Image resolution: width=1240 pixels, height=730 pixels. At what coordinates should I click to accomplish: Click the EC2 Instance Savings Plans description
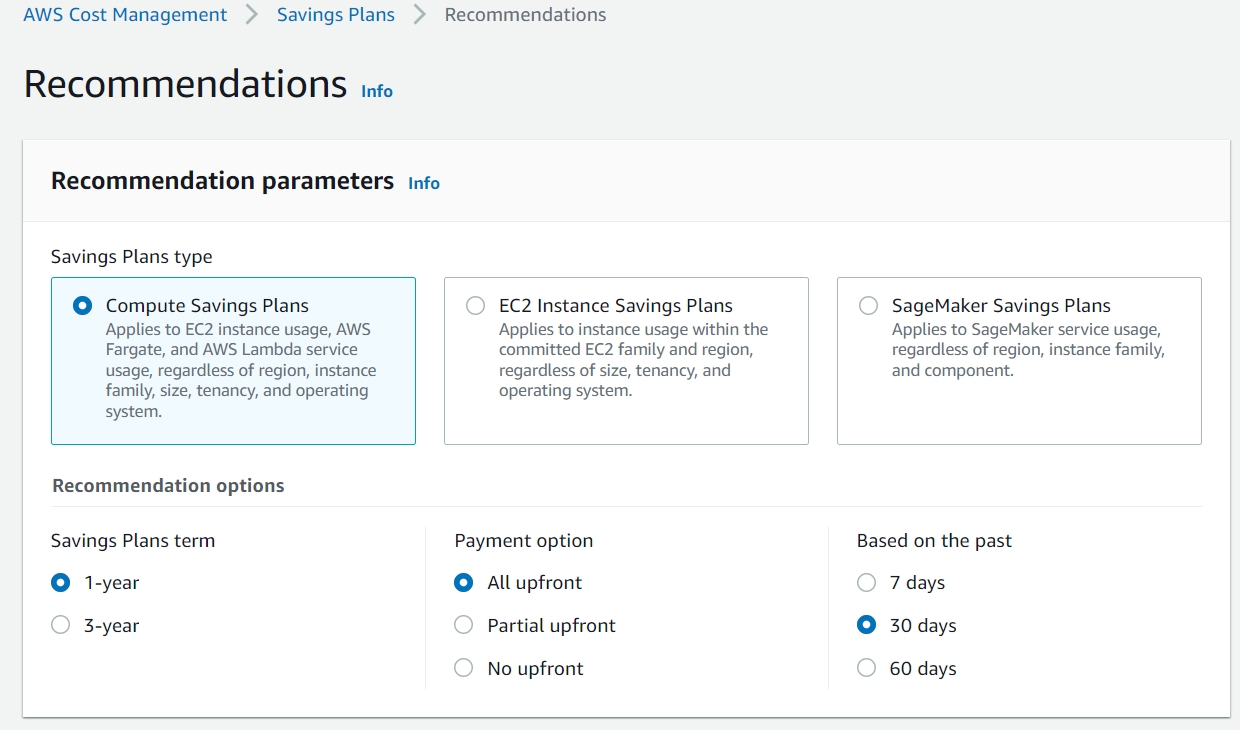point(633,360)
